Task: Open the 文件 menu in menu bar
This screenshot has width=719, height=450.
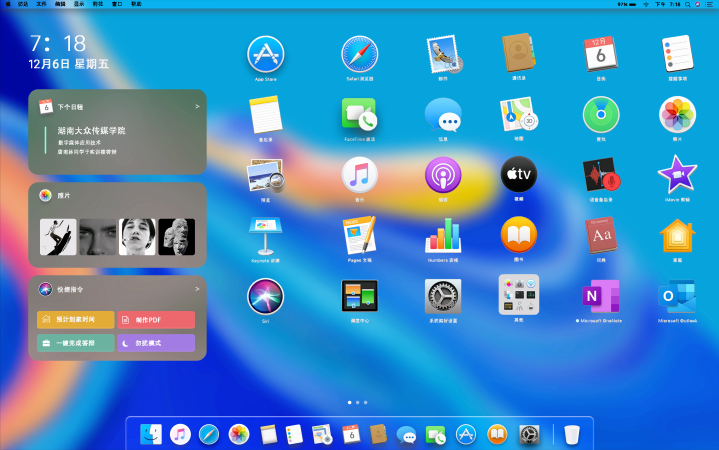Action: tap(41, 4)
